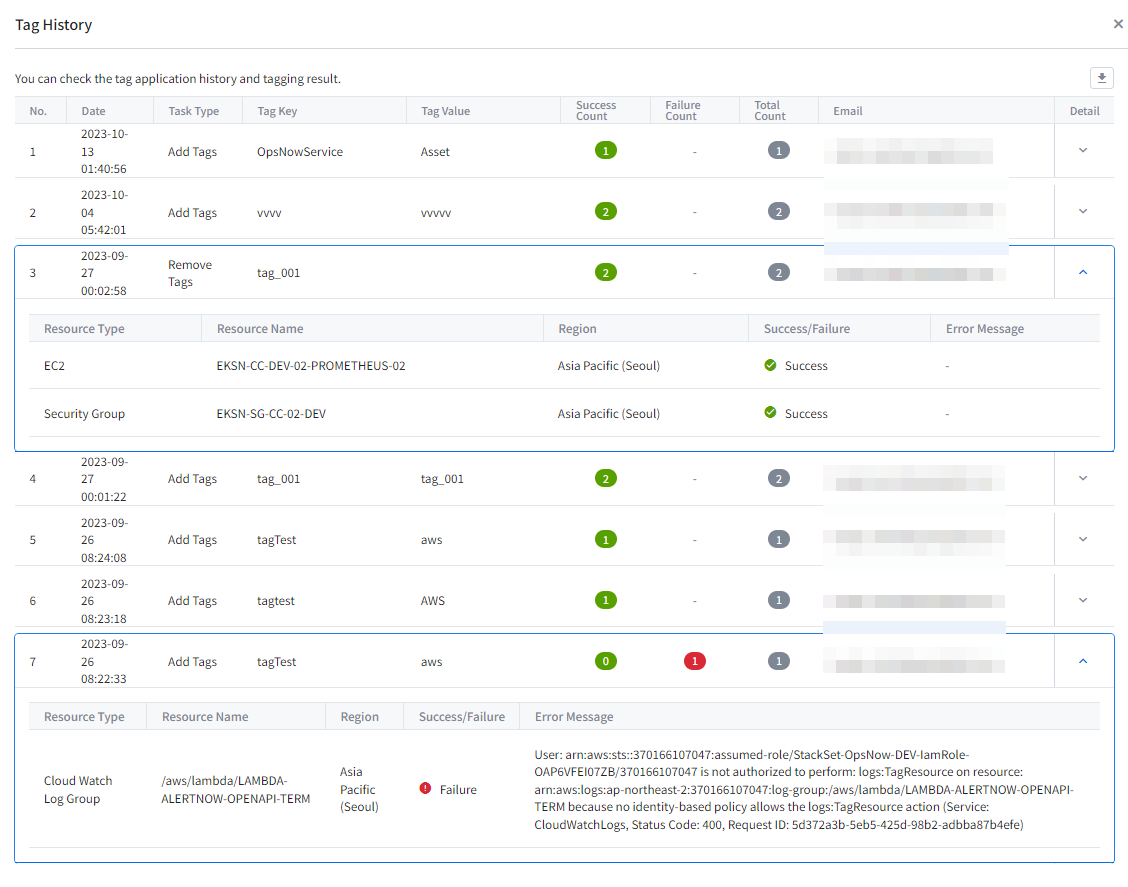Close the Tag History dialog
Screen dimensions: 1128x887
coord(1118,24)
